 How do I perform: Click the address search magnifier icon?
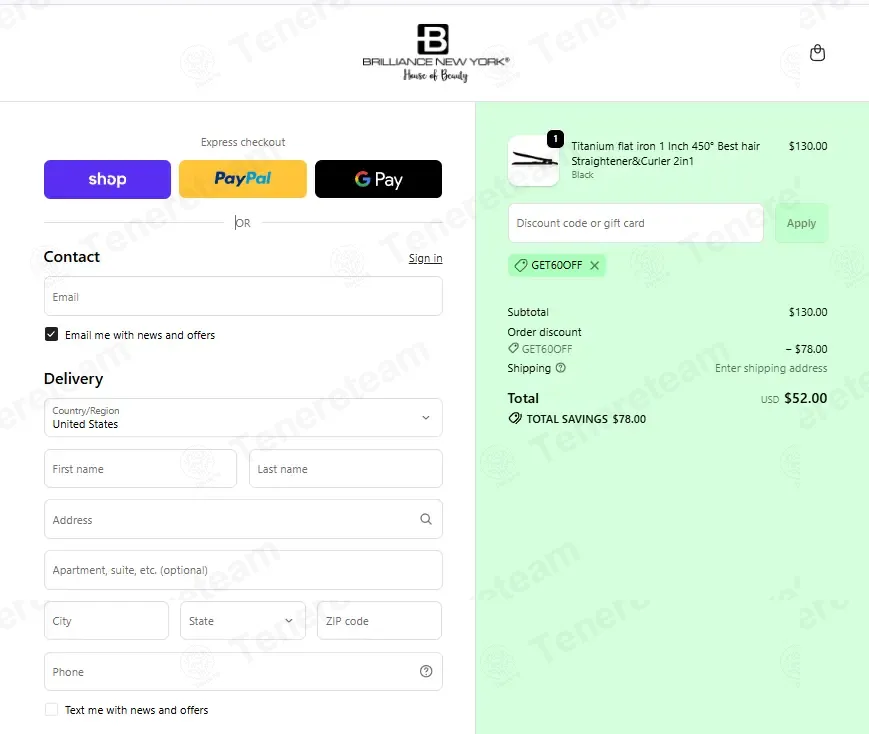[x=426, y=519]
